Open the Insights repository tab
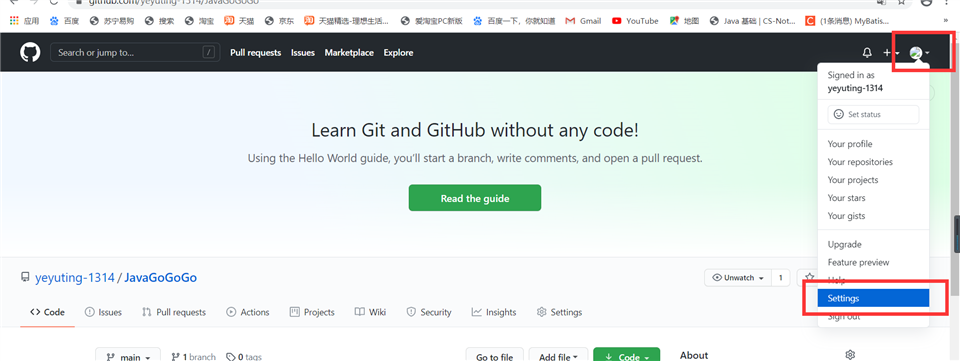 pos(493,312)
